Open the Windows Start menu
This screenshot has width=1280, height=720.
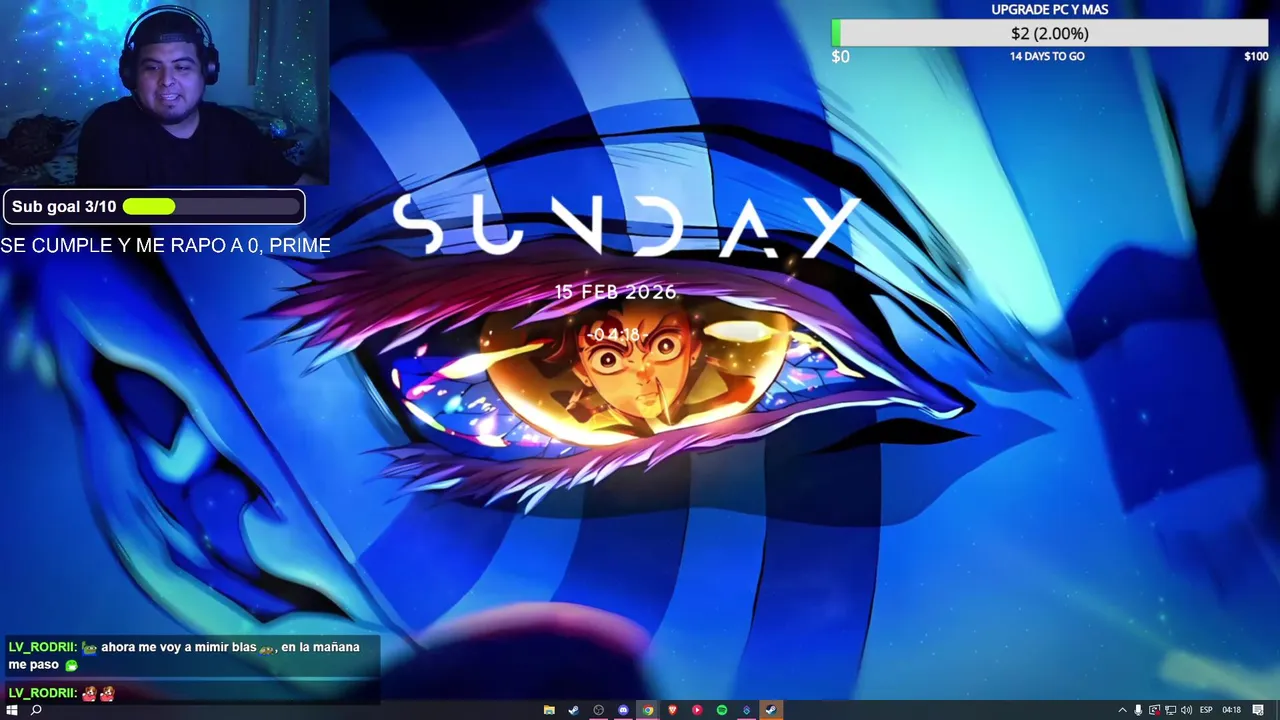click(11, 710)
